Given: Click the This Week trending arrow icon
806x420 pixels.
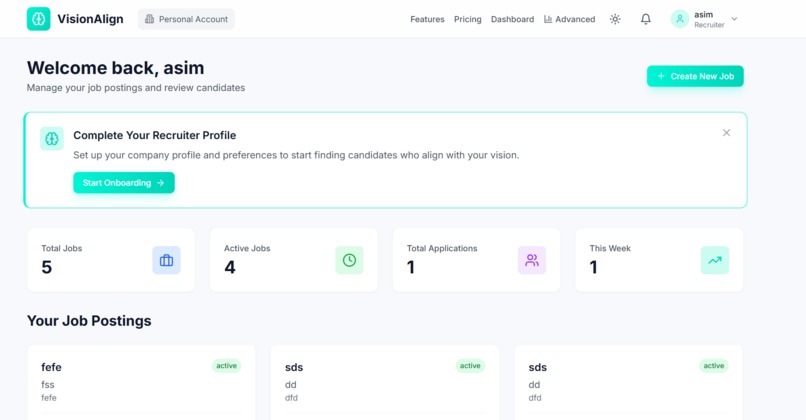Looking at the screenshot, I should coord(715,260).
